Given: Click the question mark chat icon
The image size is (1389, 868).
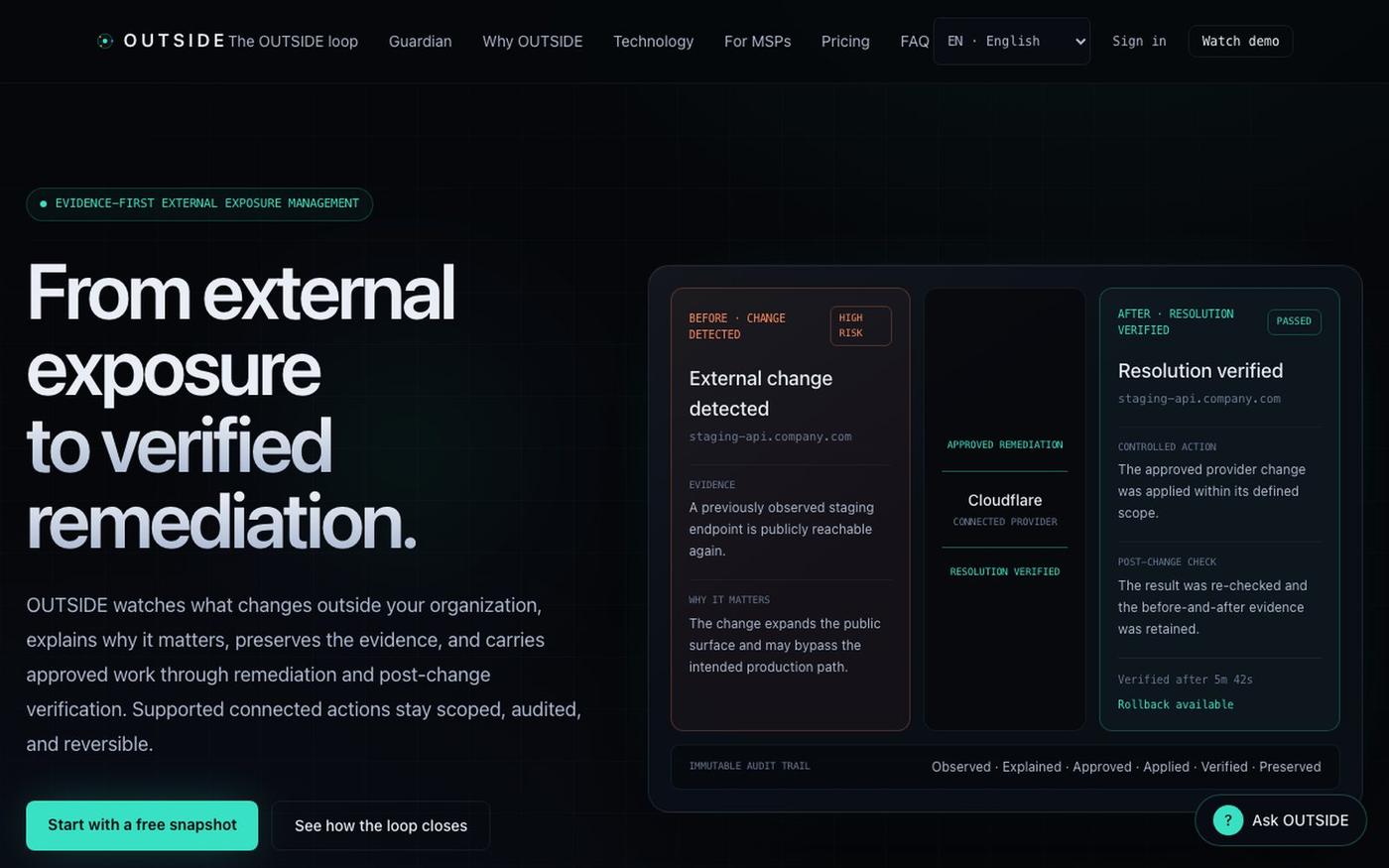Looking at the screenshot, I should pyautogui.click(x=1227, y=820).
